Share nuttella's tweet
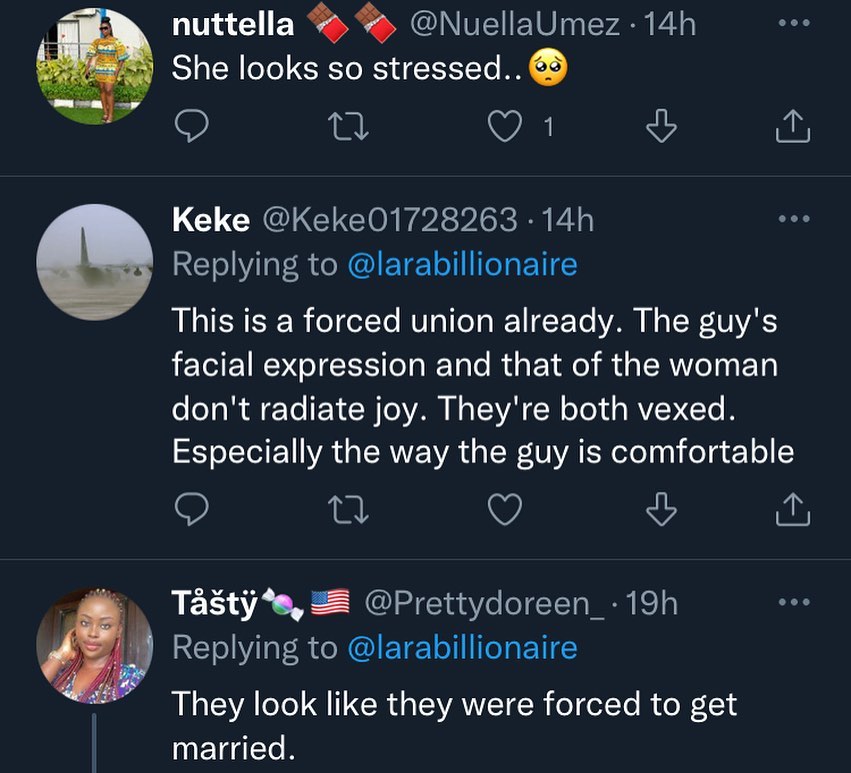The image size is (851, 773). [792, 127]
